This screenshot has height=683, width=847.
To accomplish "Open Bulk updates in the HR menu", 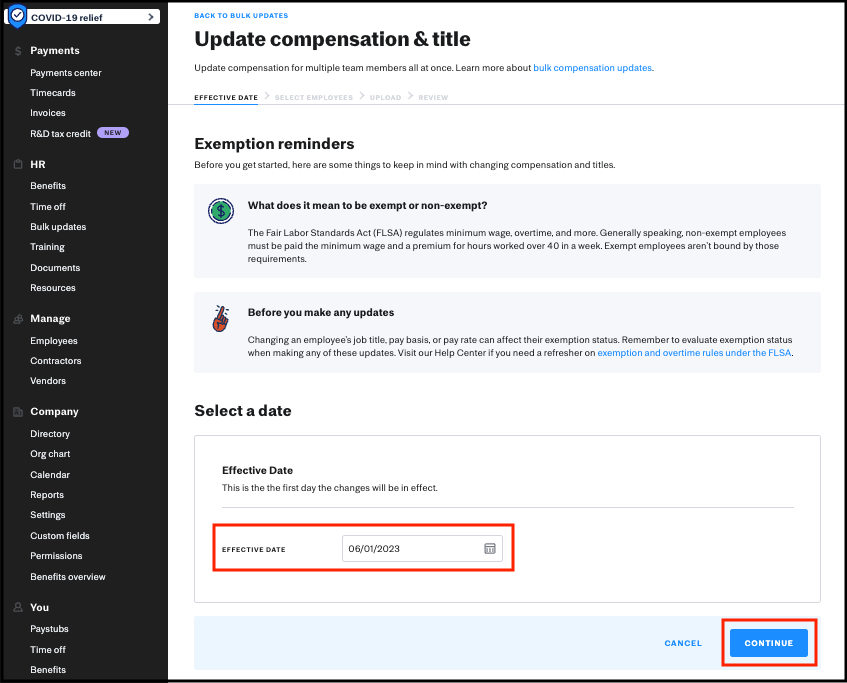I will tap(58, 227).
